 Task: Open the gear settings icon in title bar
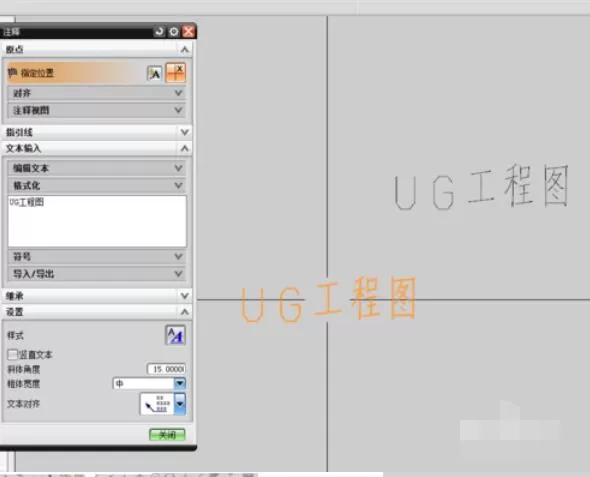[173, 32]
